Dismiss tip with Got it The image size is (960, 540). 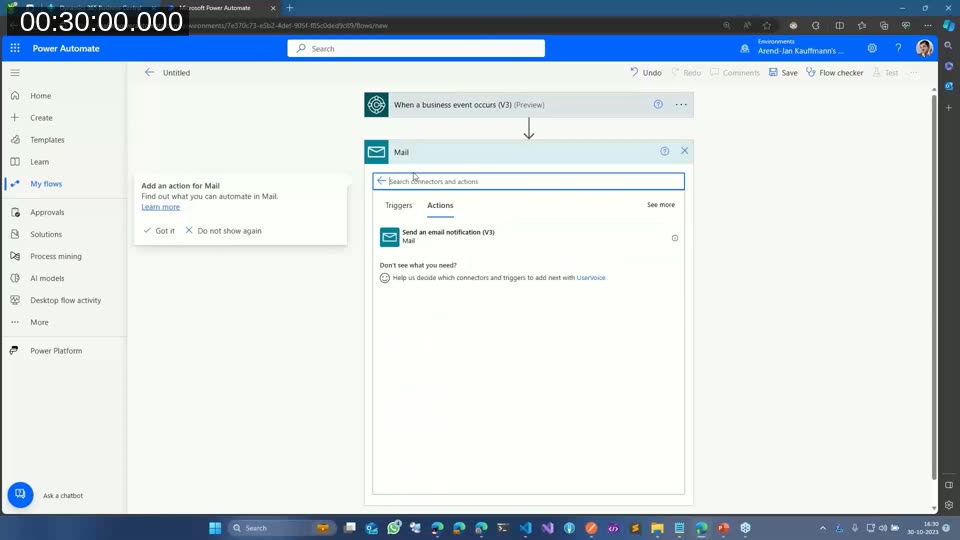[159, 231]
